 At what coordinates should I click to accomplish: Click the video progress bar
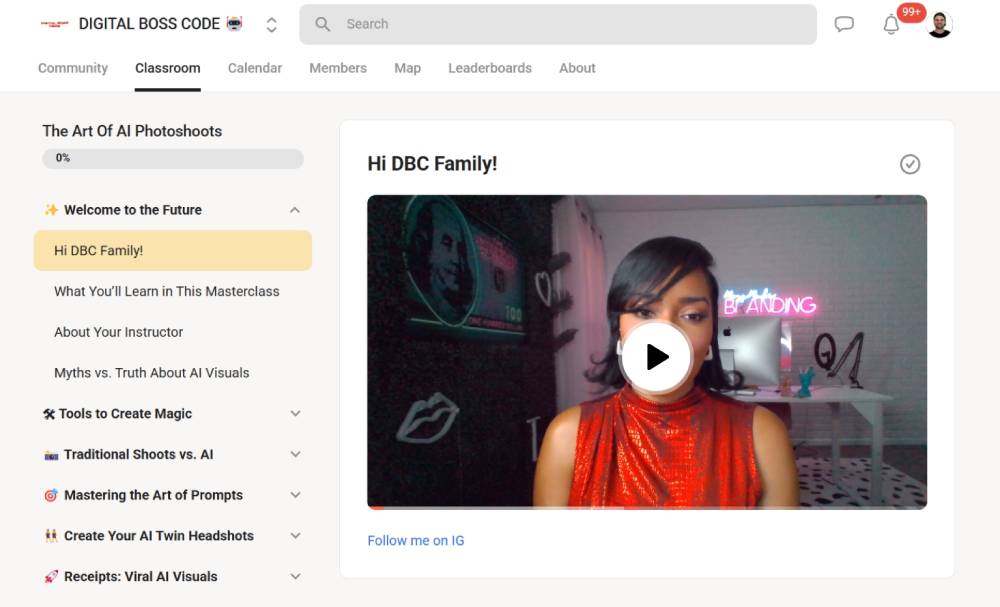click(x=647, y=508)
